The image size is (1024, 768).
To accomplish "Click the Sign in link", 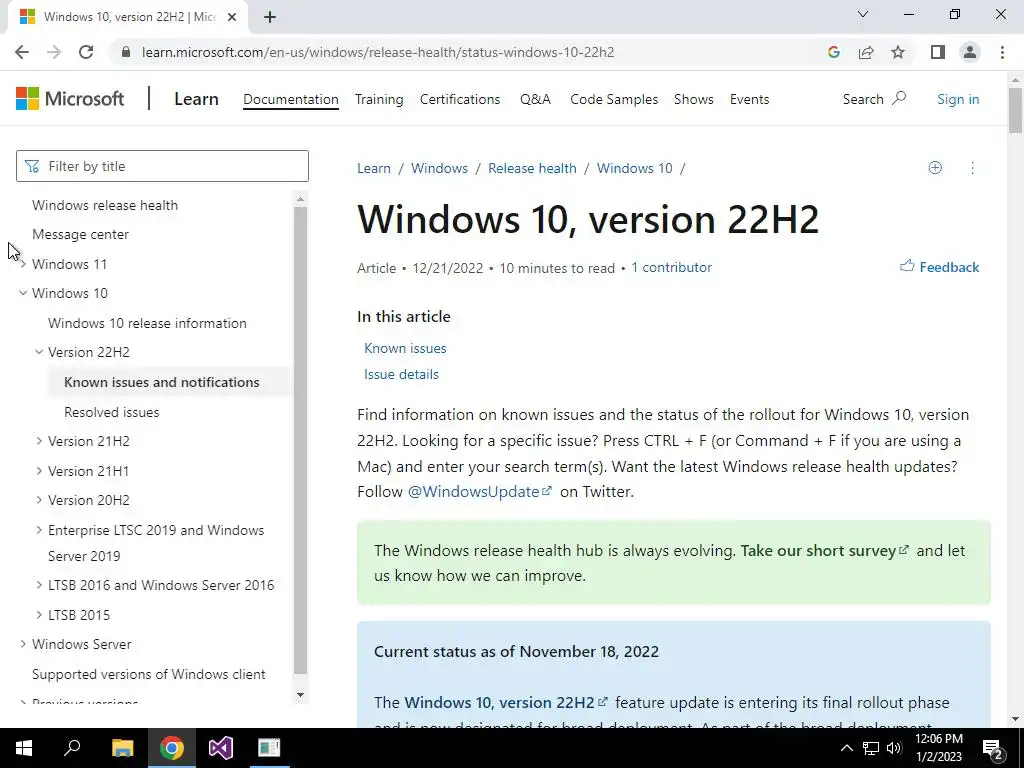I will click(958, 99).
